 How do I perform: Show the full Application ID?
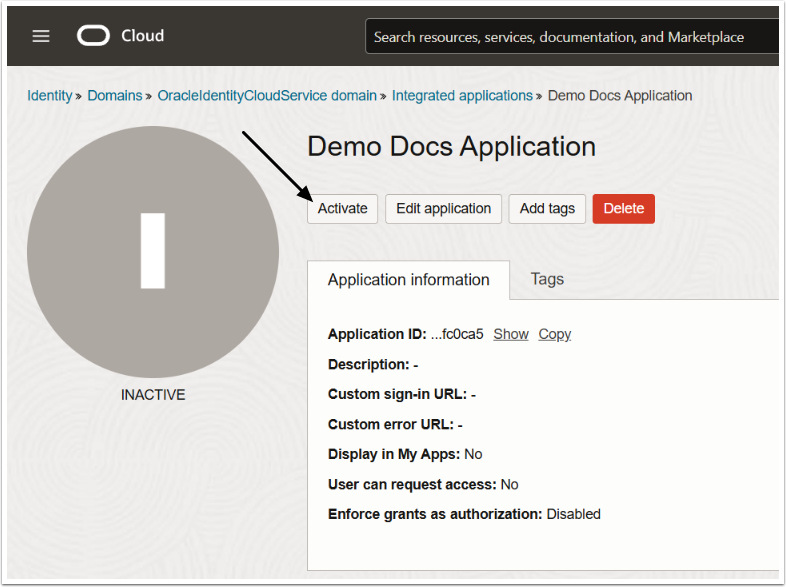click(x=510, y=334)
